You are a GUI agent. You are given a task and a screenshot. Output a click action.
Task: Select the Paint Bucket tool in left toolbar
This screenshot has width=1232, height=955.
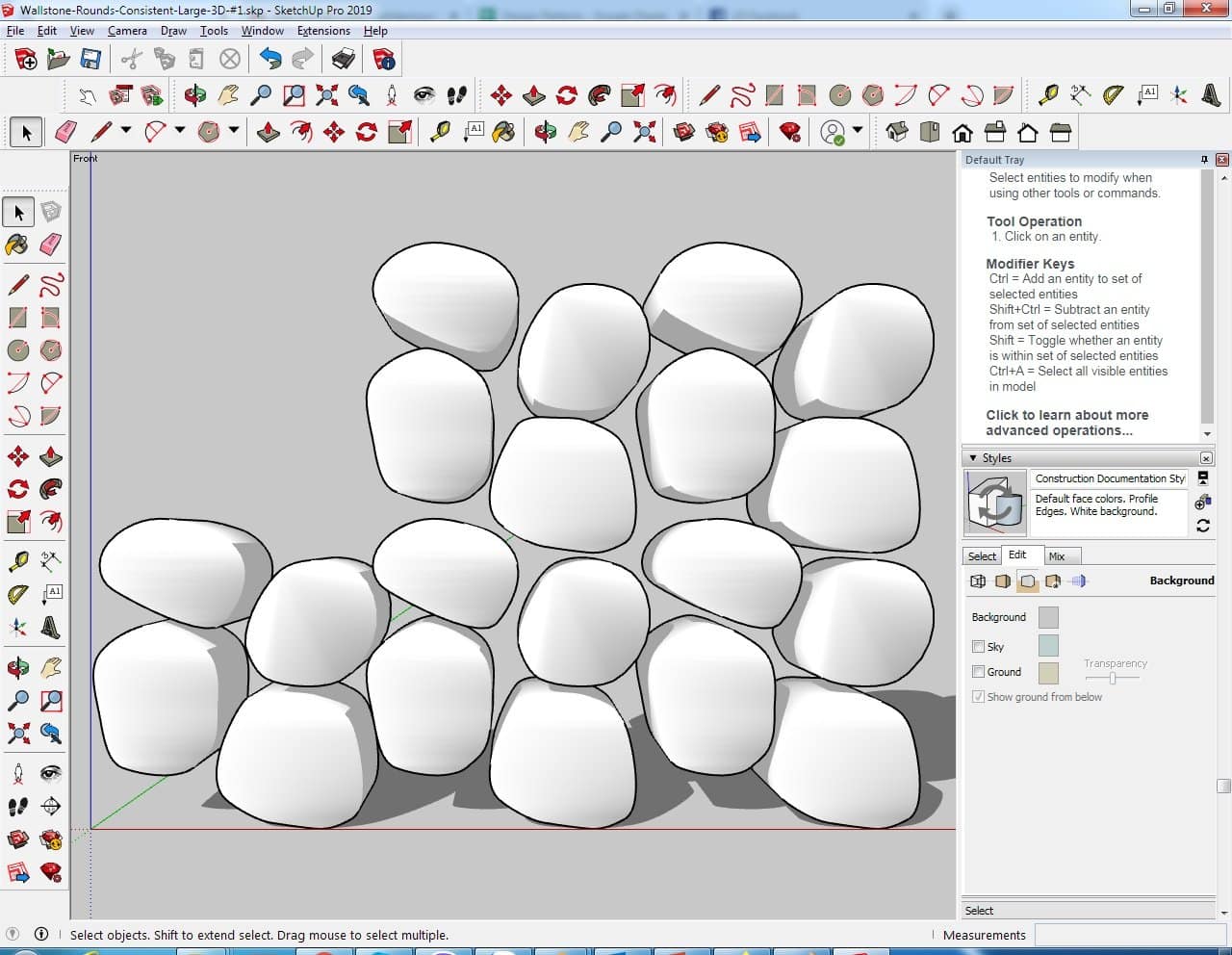[x=17, y=245]
